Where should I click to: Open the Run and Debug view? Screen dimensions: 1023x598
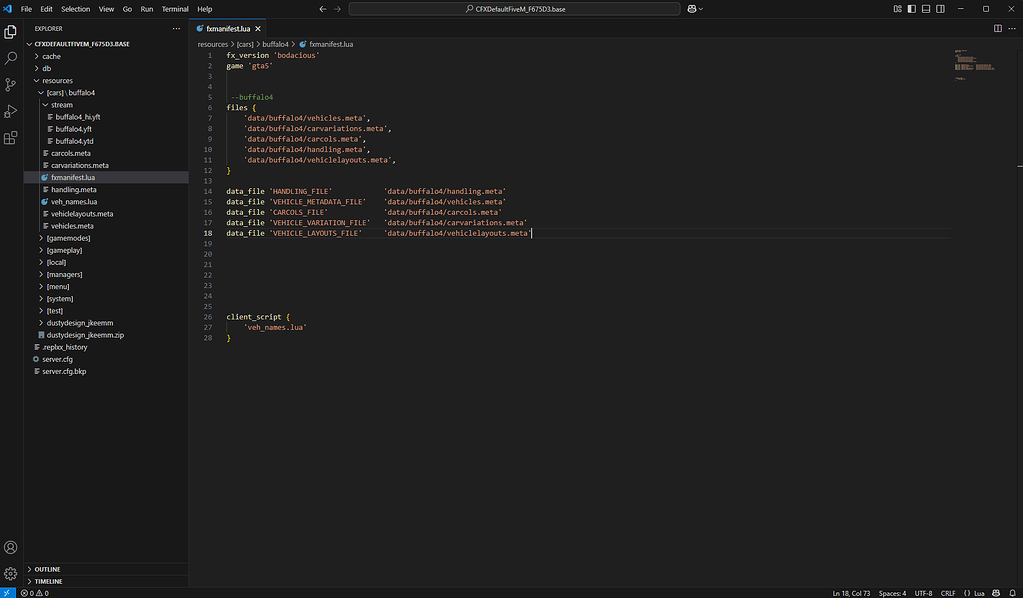(10, 111)
